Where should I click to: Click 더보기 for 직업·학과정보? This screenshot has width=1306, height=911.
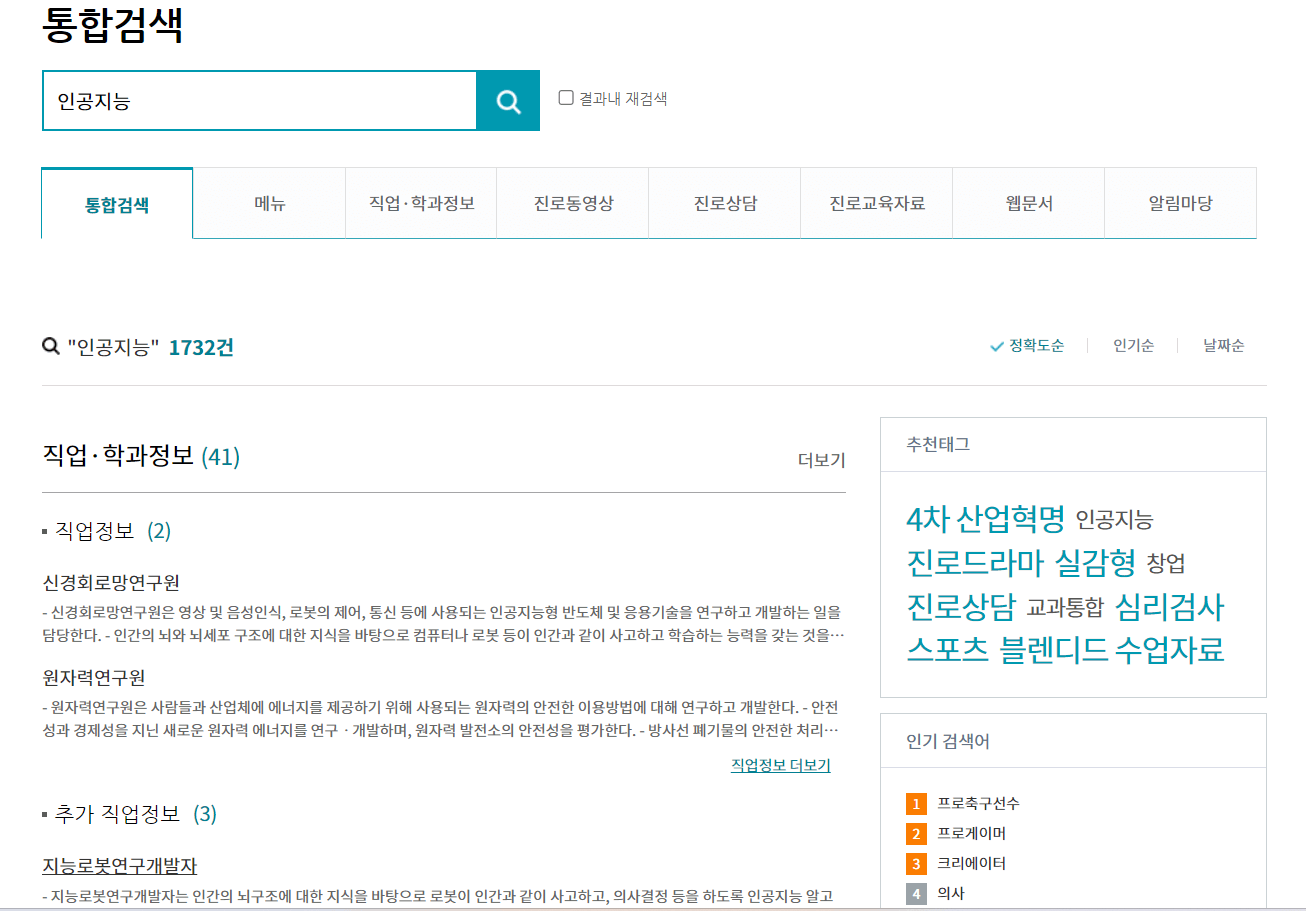click(x=821, y=460)
